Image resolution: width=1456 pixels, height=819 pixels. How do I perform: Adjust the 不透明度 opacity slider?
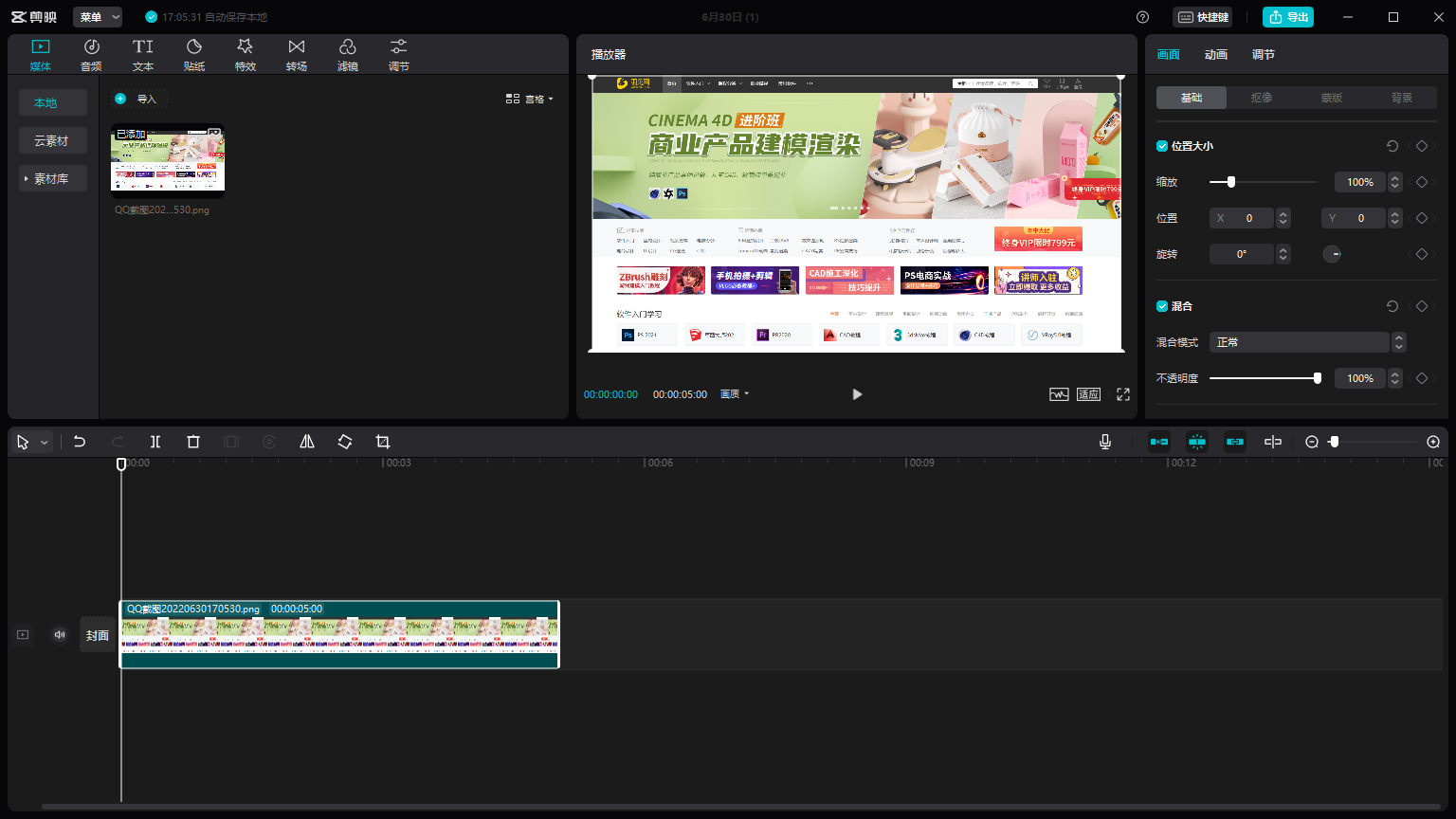(1265, 378)
